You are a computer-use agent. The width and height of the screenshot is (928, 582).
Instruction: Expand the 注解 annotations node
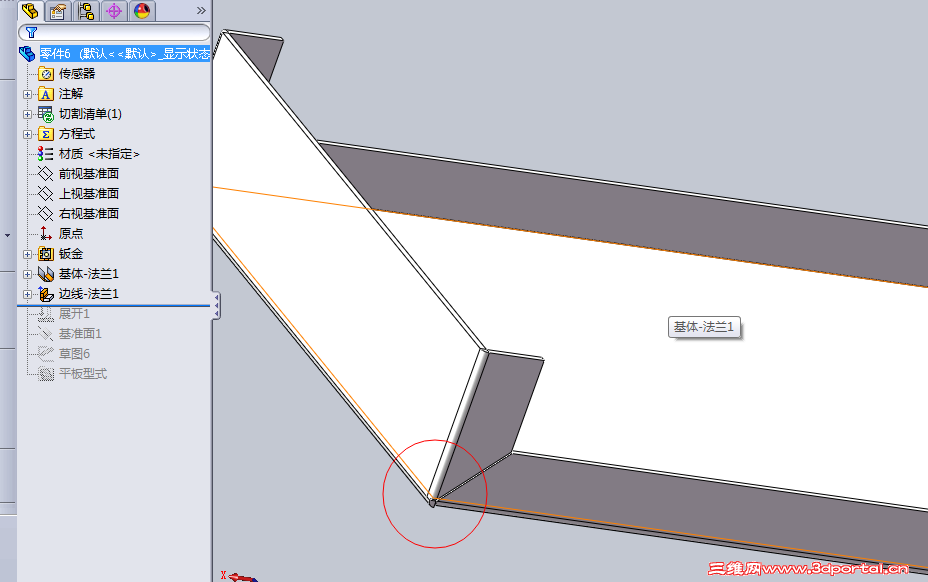[27, 94]
